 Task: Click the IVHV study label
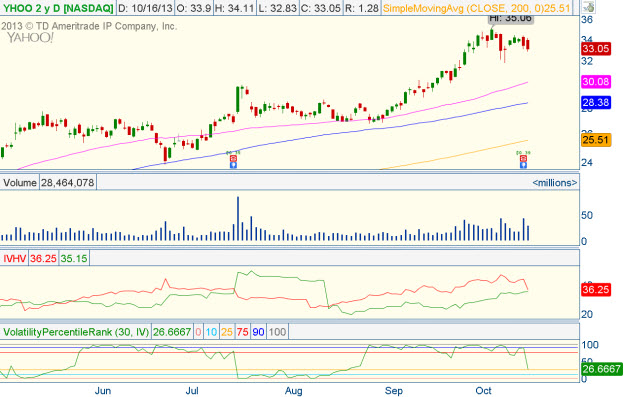[15, 258]
